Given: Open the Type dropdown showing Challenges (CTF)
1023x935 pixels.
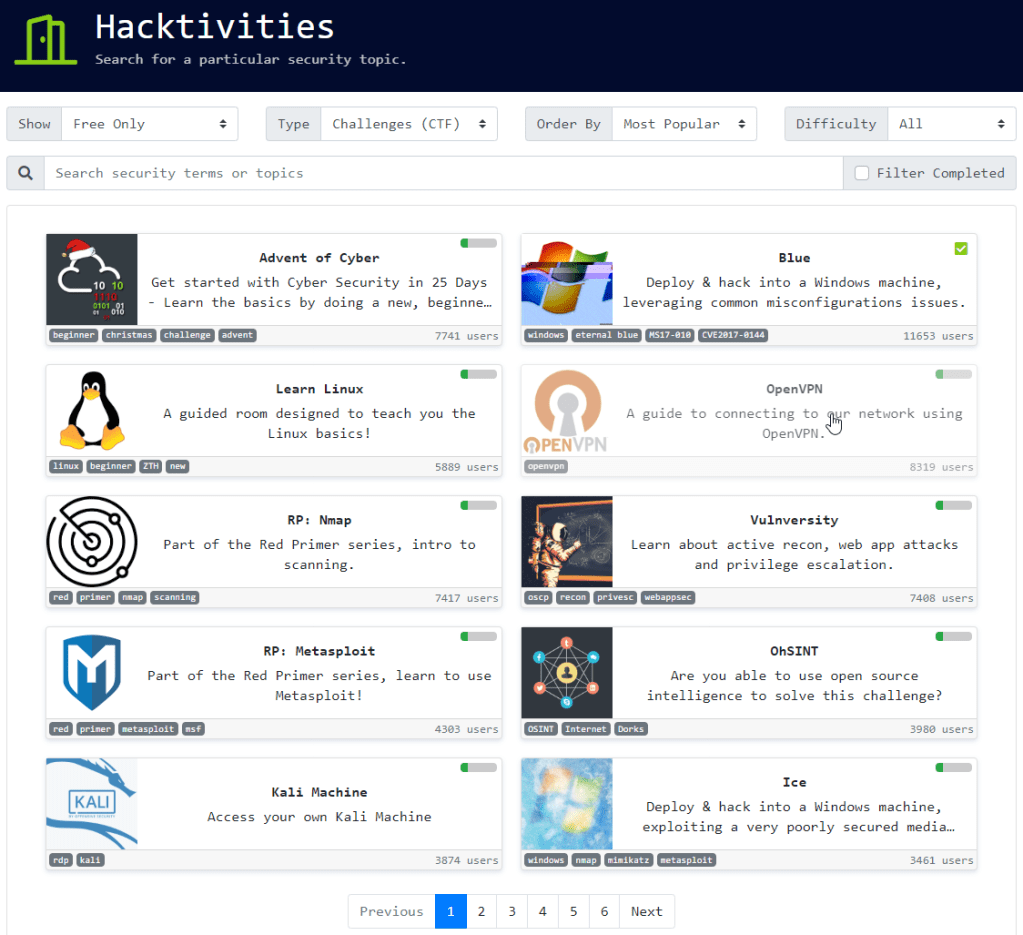Looking at the screenshot, I should [x=409, y=124].
